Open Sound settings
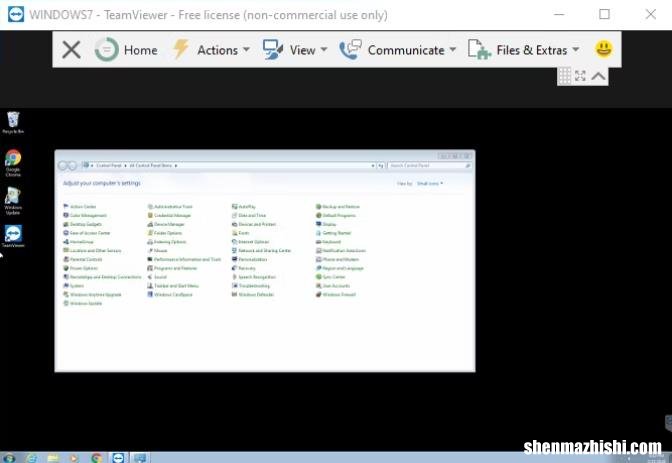672x463 pixels. (x=157, y=277)
